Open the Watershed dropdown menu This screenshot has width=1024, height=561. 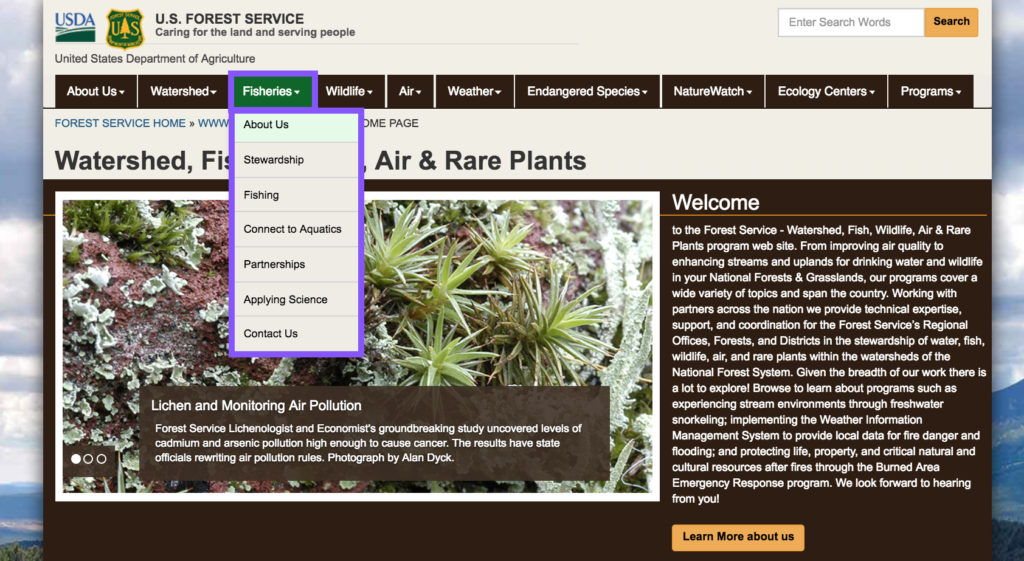[x=183, y=91]
